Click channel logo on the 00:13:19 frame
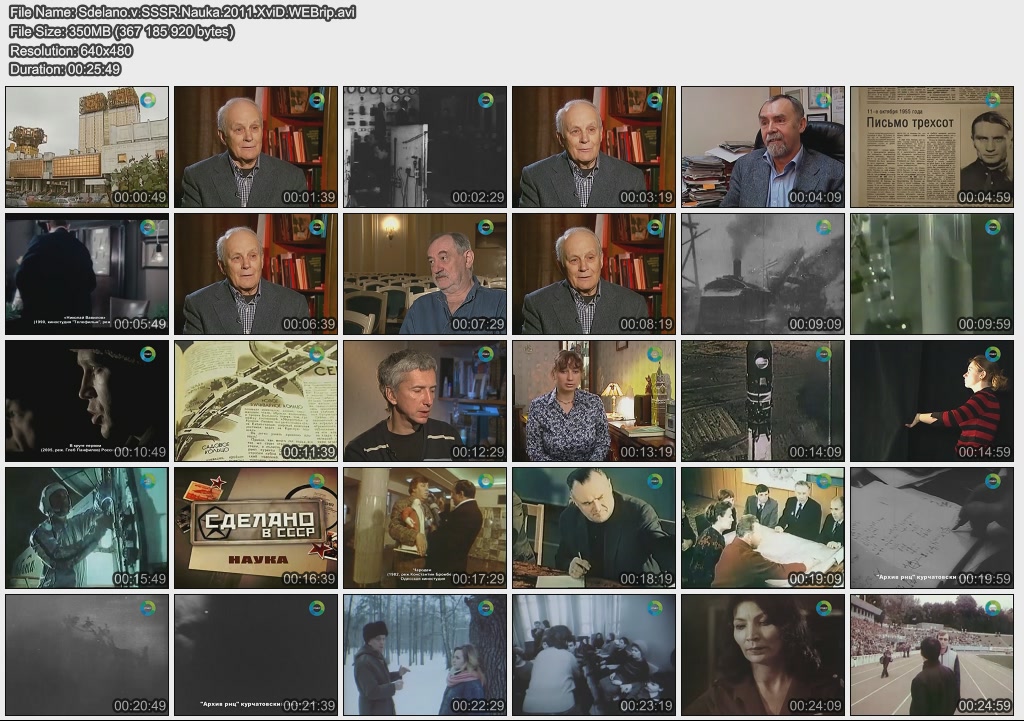 tap(655, 355)
